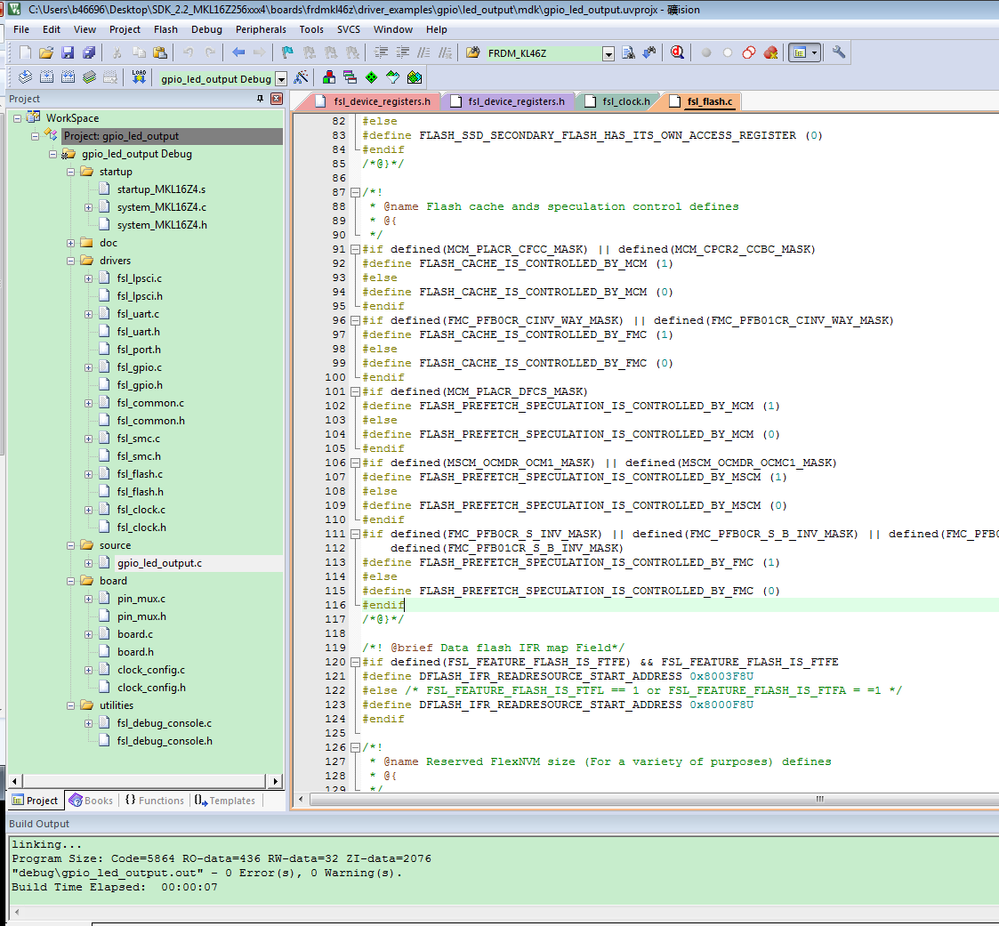The image size is (999, 926).
Task: Click the Project panel horizontal scrollbar
Action: click(x=143, y=780)
